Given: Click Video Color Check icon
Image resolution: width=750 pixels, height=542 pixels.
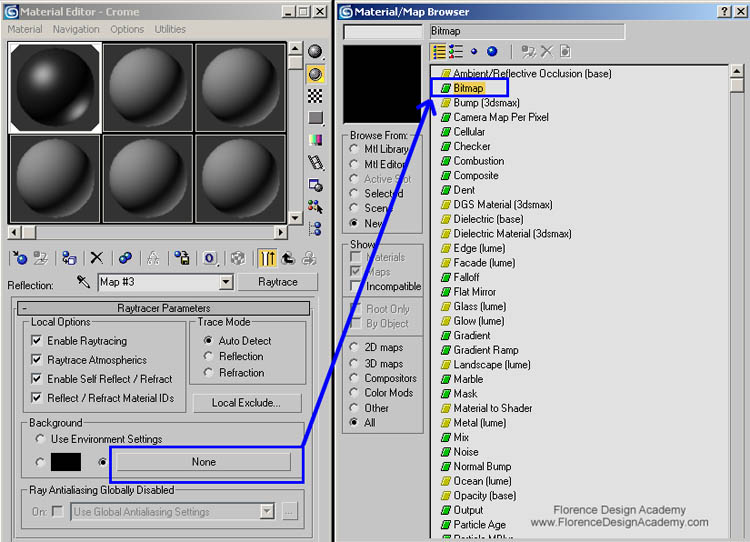Looking at the screenshot, I should tap(315, 140).
